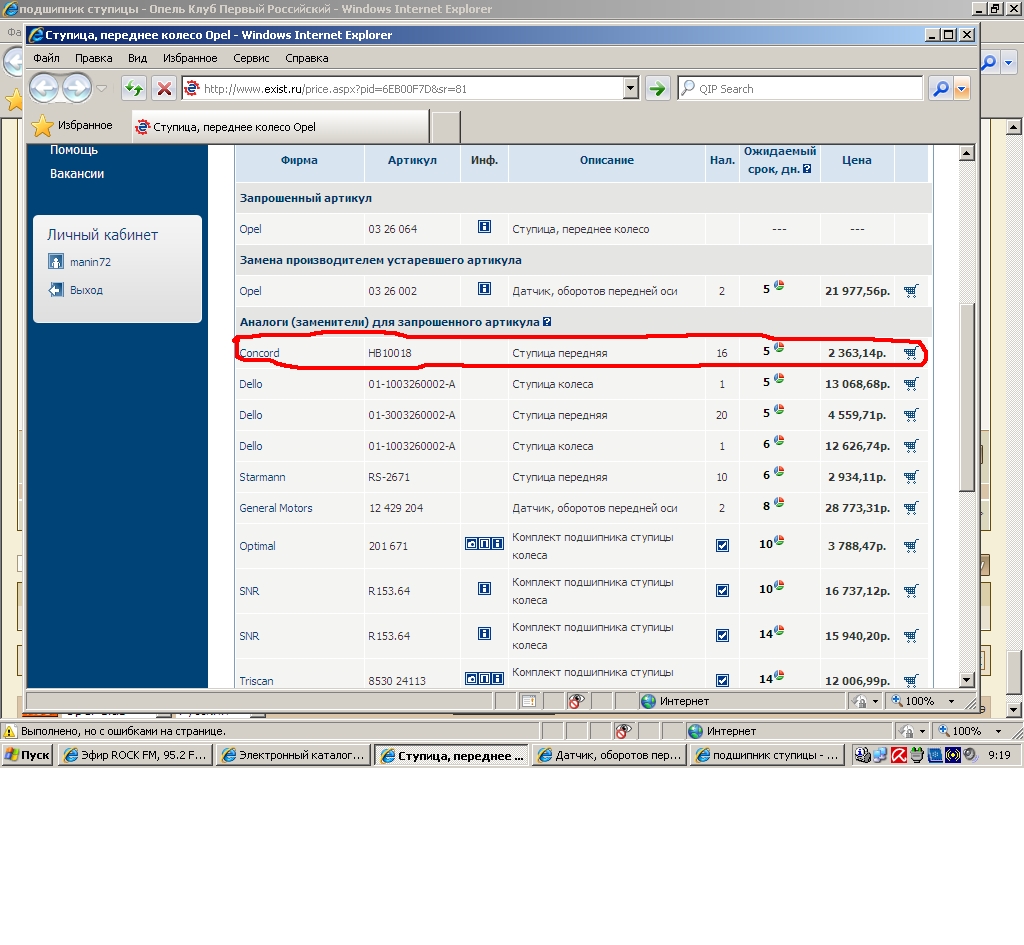1024x945 pixels.
Task: Add Optimal 201 671 to cart
Action: (x=911, y=546)
